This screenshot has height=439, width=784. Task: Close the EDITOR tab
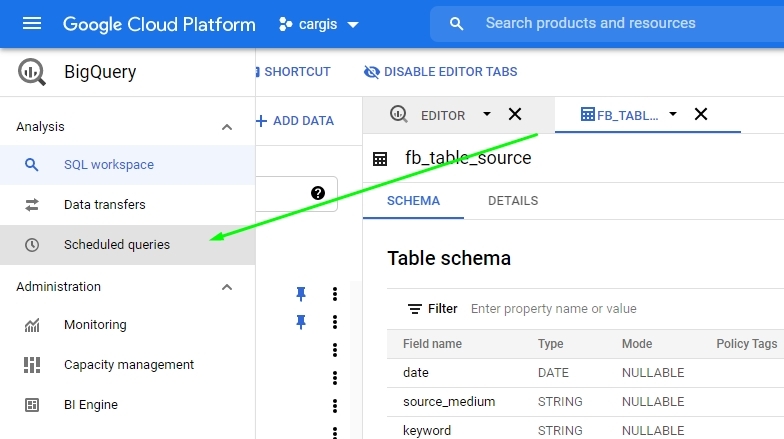tap(515, 114)
